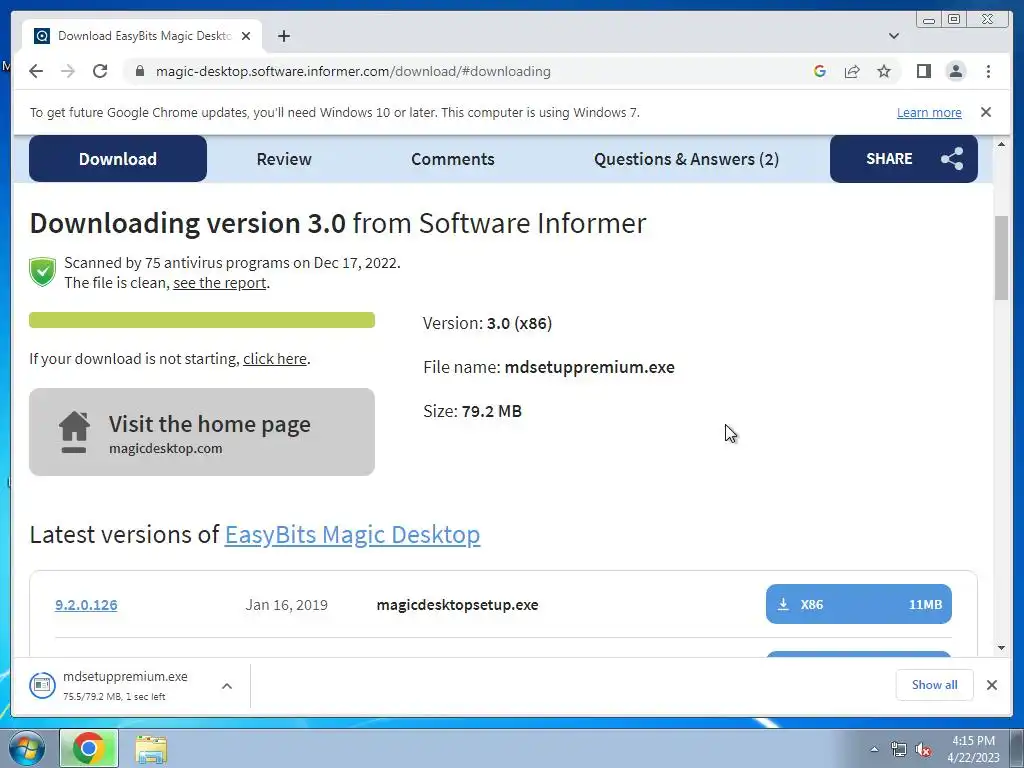Open the browser side panel
1024x768 pixels.
tap(923, 71)
